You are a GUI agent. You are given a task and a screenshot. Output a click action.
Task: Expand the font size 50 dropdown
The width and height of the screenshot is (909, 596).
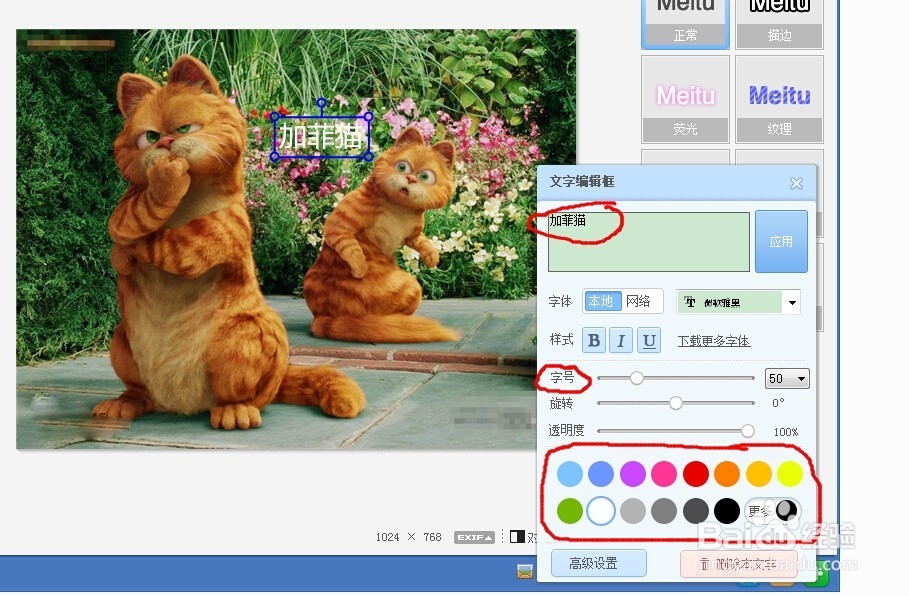[x=786, y=378]
